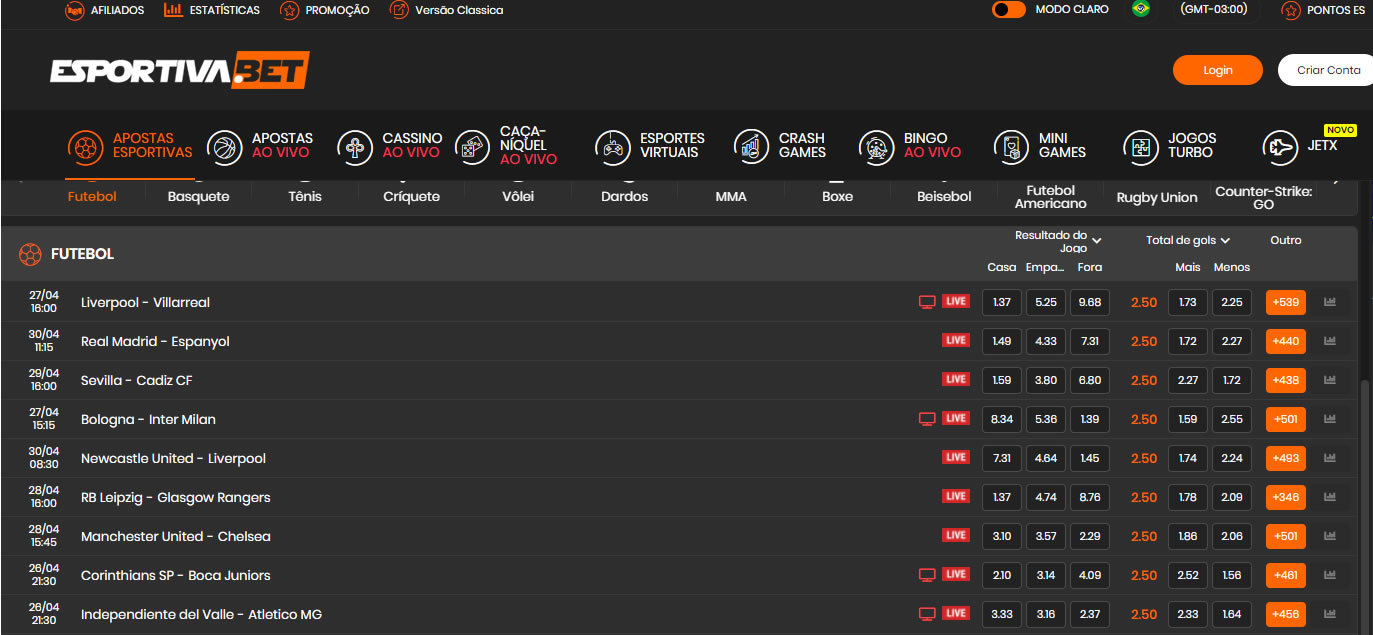
Task: Select the Dardos sport tab
Action: pyautogui.click(x=624, y=196)
